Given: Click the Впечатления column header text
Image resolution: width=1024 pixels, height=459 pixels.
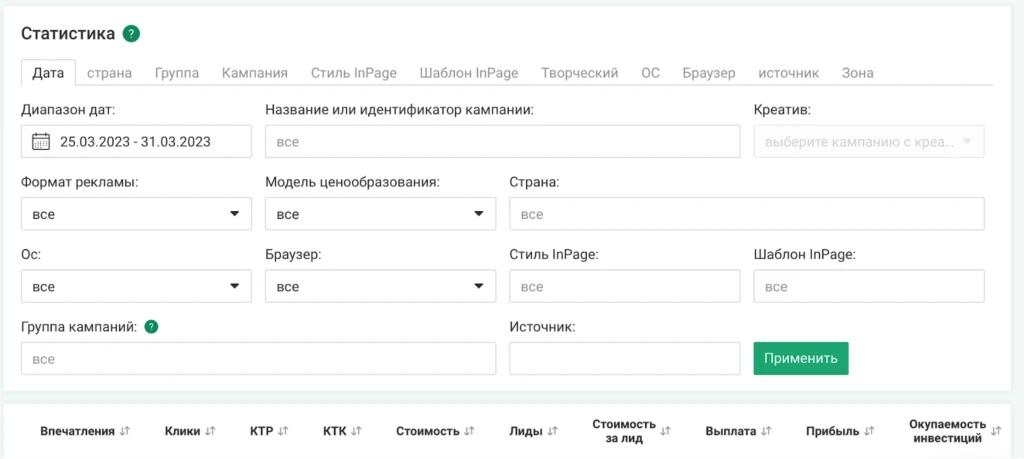Looking at the screenshot, I should click(x=78, y=432).
